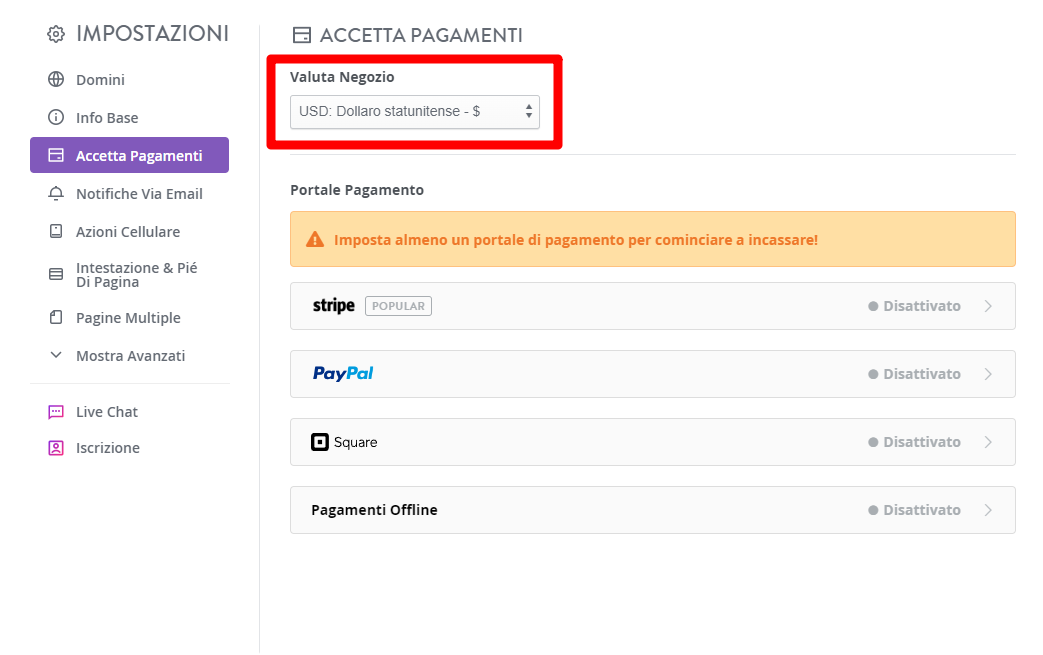Viewport: 1043px width, 655px height.
Task: Expand Square row with right chevron
Action: pyautogui.click(x=988, y=442)
